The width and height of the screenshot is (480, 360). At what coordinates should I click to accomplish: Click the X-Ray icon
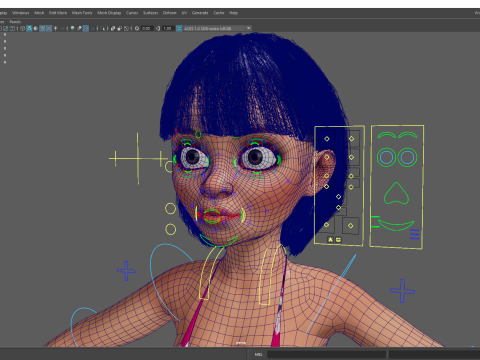click(x=113, y=29)
